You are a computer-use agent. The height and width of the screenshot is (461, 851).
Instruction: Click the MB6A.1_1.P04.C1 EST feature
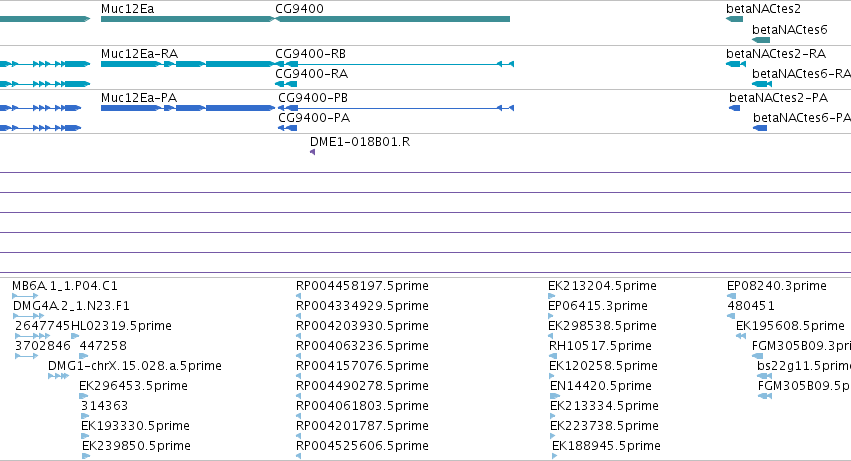coord(25,296)
